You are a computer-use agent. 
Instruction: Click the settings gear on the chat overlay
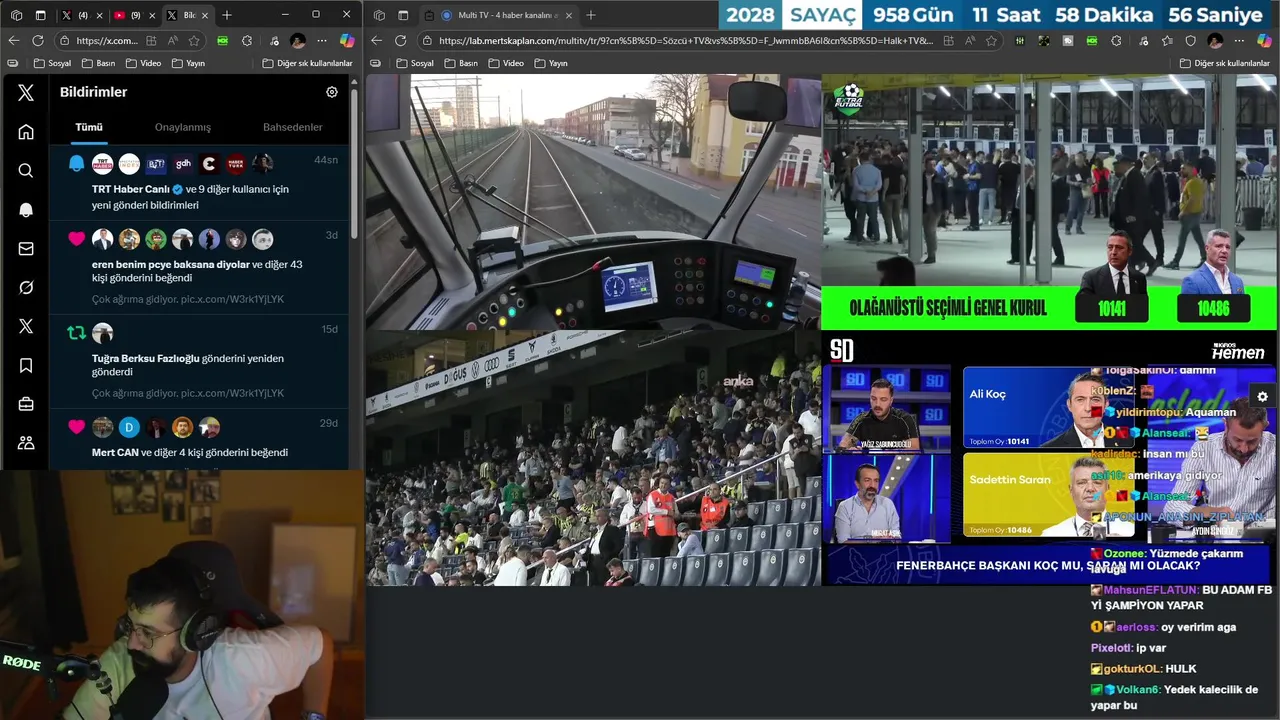coord(1262,397)
